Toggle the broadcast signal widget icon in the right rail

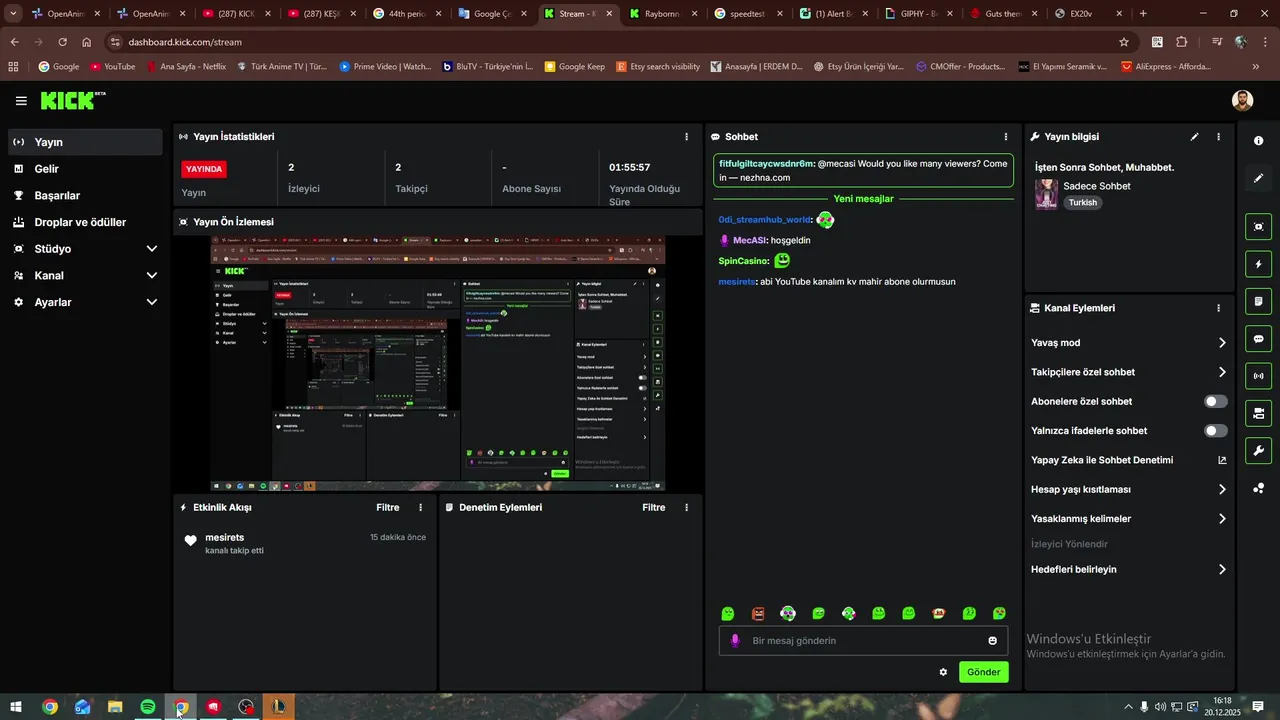(1258, 376)
